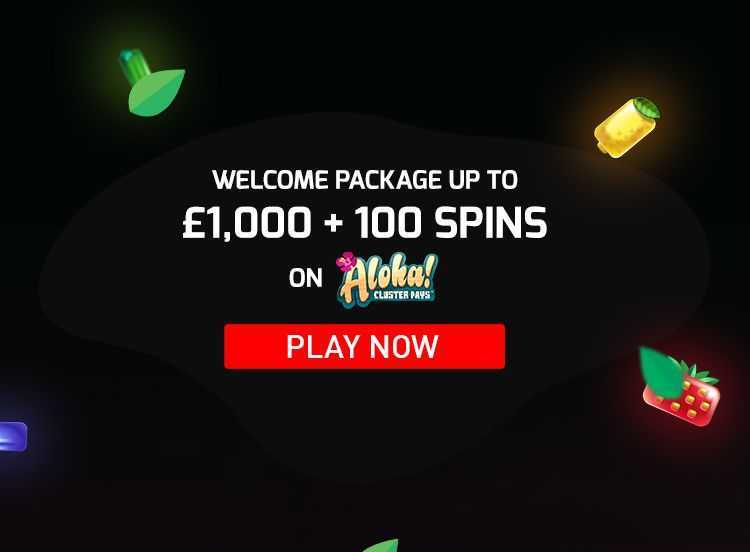Open the Aloha! Cluster Pays game logo

(387, 278)
